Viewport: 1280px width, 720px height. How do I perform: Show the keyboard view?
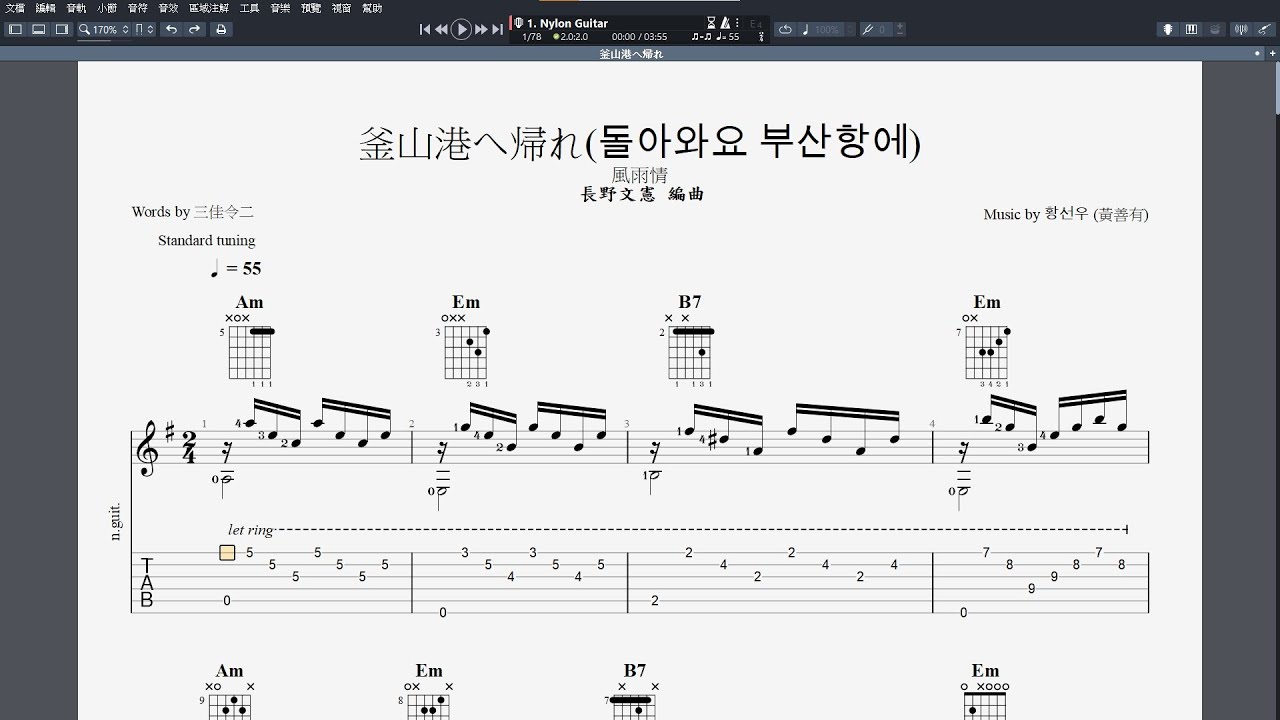[x=1191, y=30]
